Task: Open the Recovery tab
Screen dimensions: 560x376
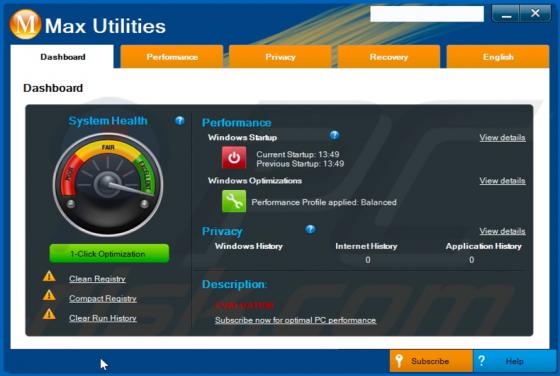Action: (389, 57)
